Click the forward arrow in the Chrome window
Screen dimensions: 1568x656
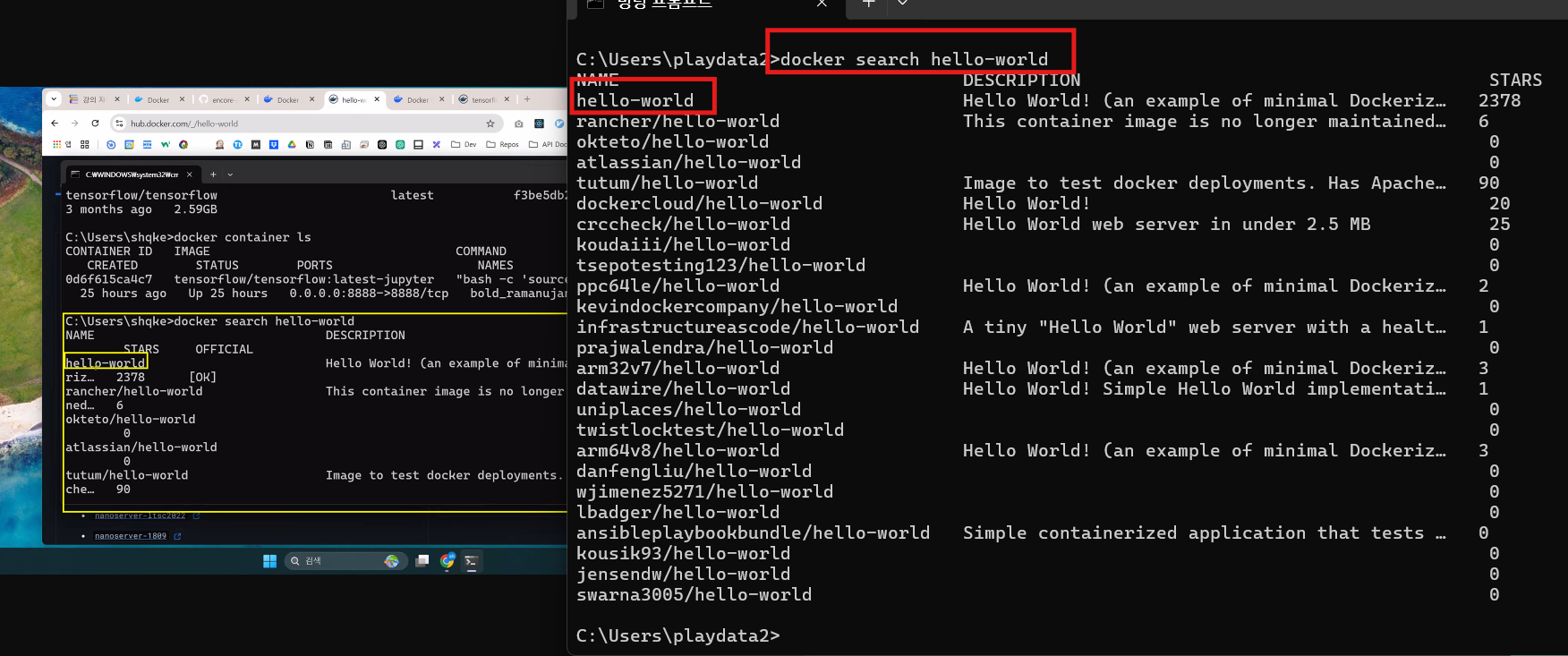coord(74,124)
